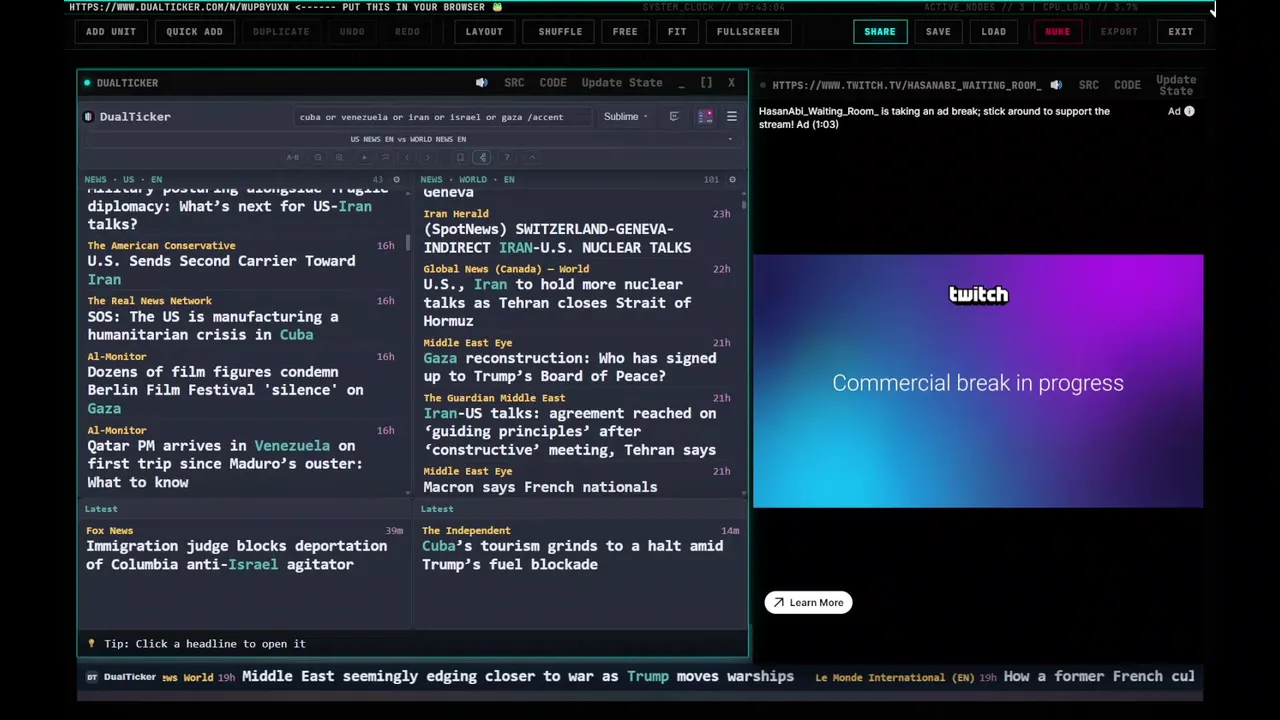Click the highlighted accent icon in toolbar
This screenshot has height=720, width=1280.
coord(483,157)
